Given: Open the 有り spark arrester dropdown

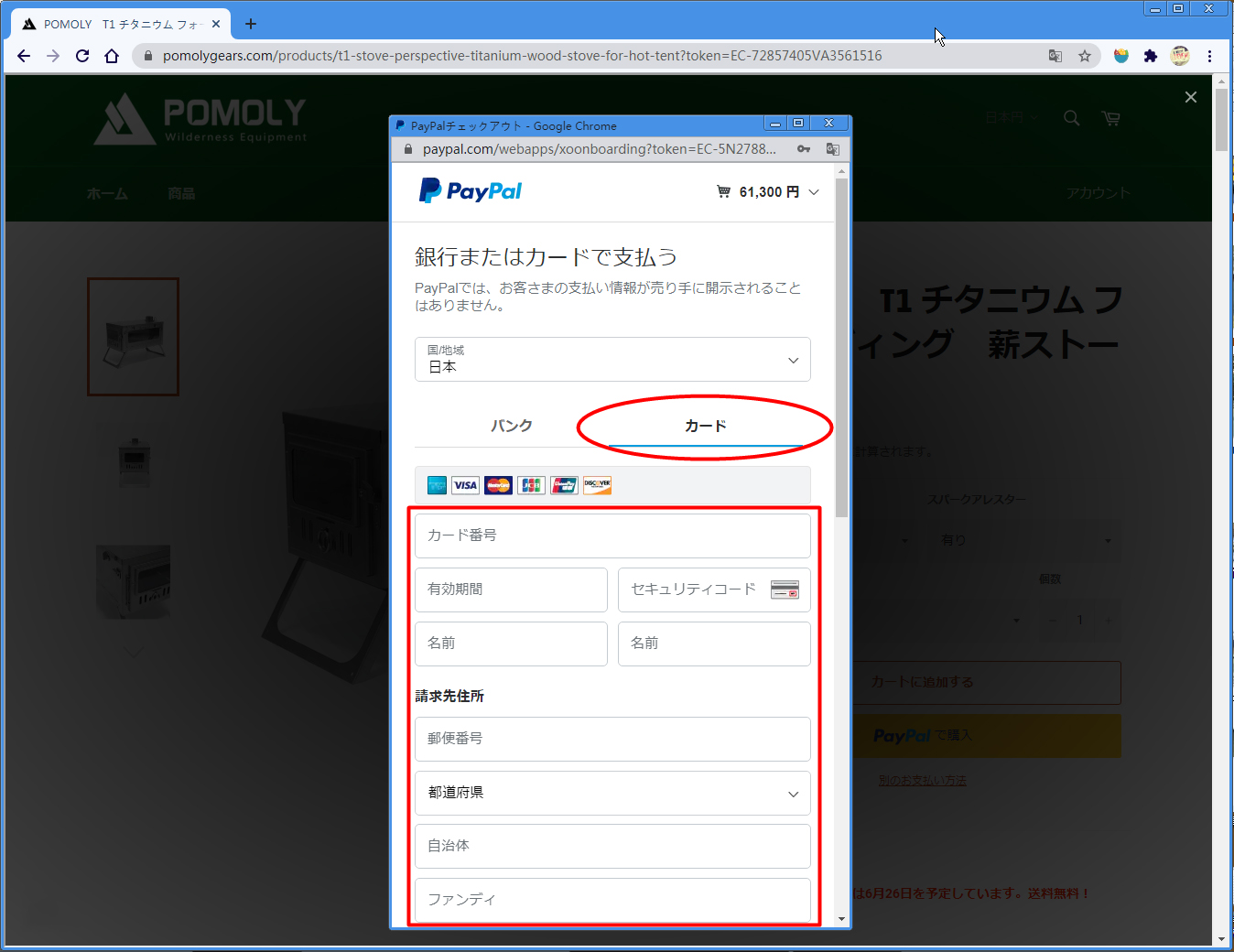Looking at the screenshot, I should [x=1025, y=540].
